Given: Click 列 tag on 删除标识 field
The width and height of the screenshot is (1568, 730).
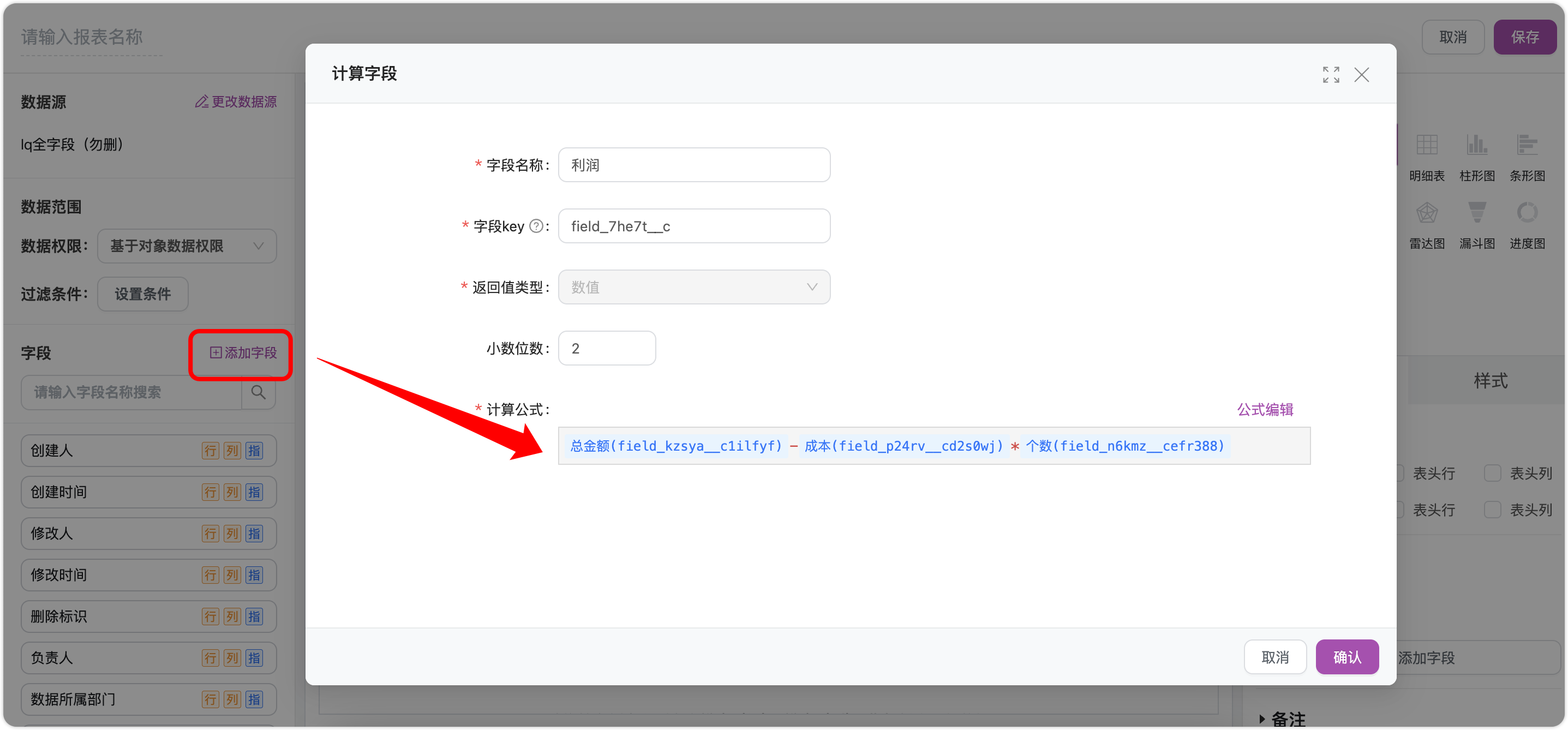Looking at the screenshot, I should tap(232, 616).
